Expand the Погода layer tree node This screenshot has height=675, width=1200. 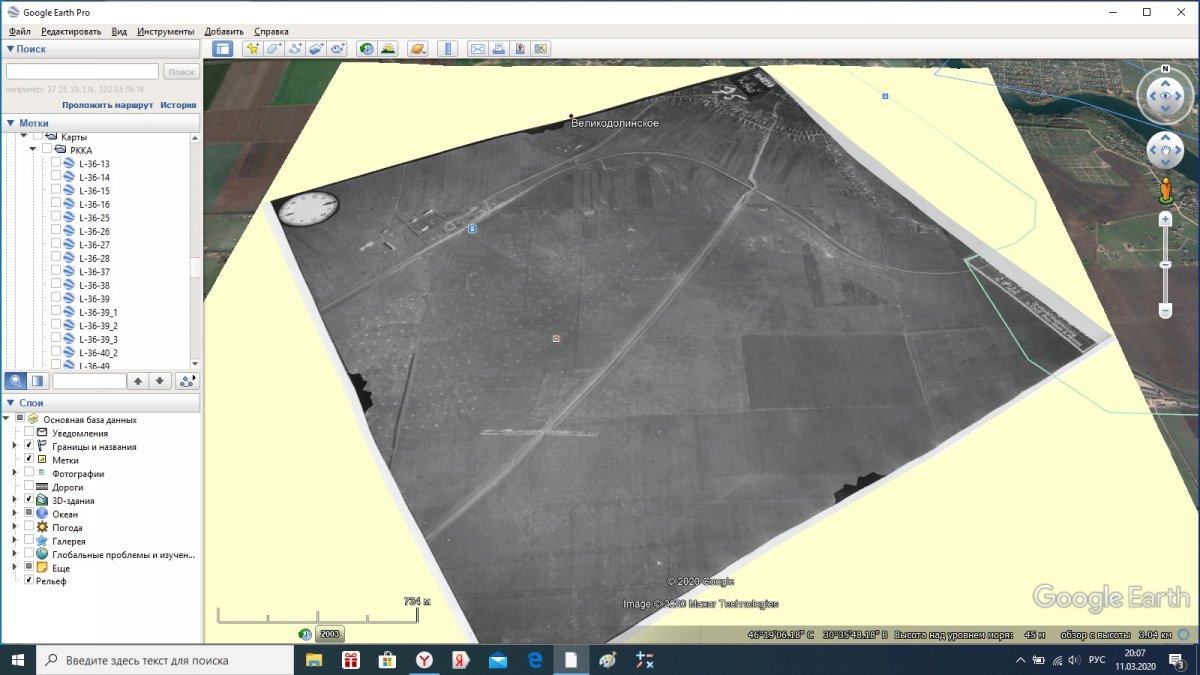[x=14, y=527]
